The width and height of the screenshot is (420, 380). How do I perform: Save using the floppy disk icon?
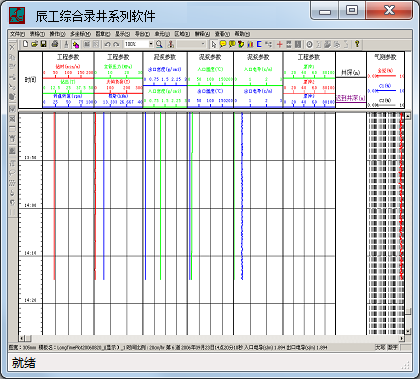click(43, 44)
